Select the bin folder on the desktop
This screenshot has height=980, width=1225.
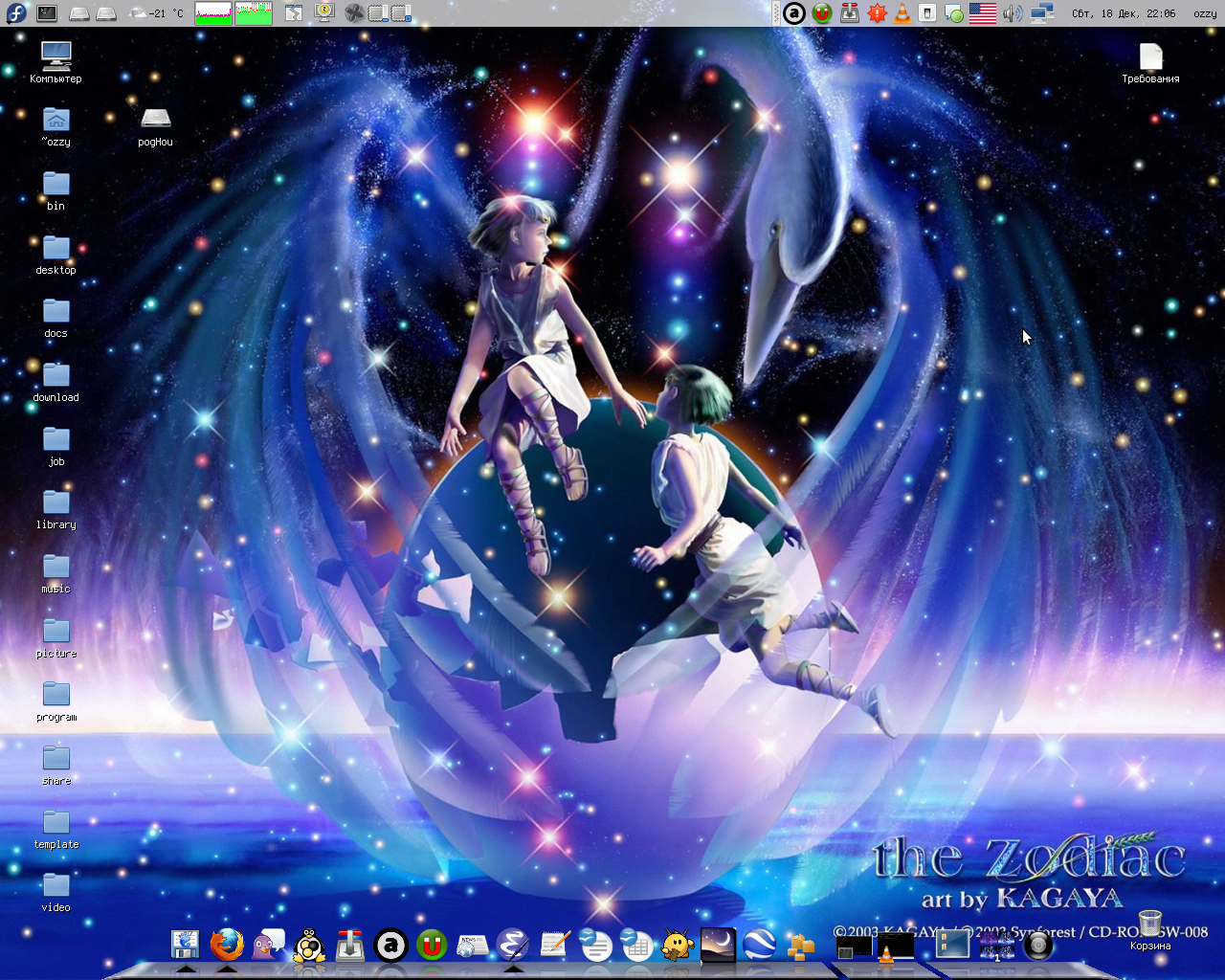pyautogui.click(x=56, y=191)
